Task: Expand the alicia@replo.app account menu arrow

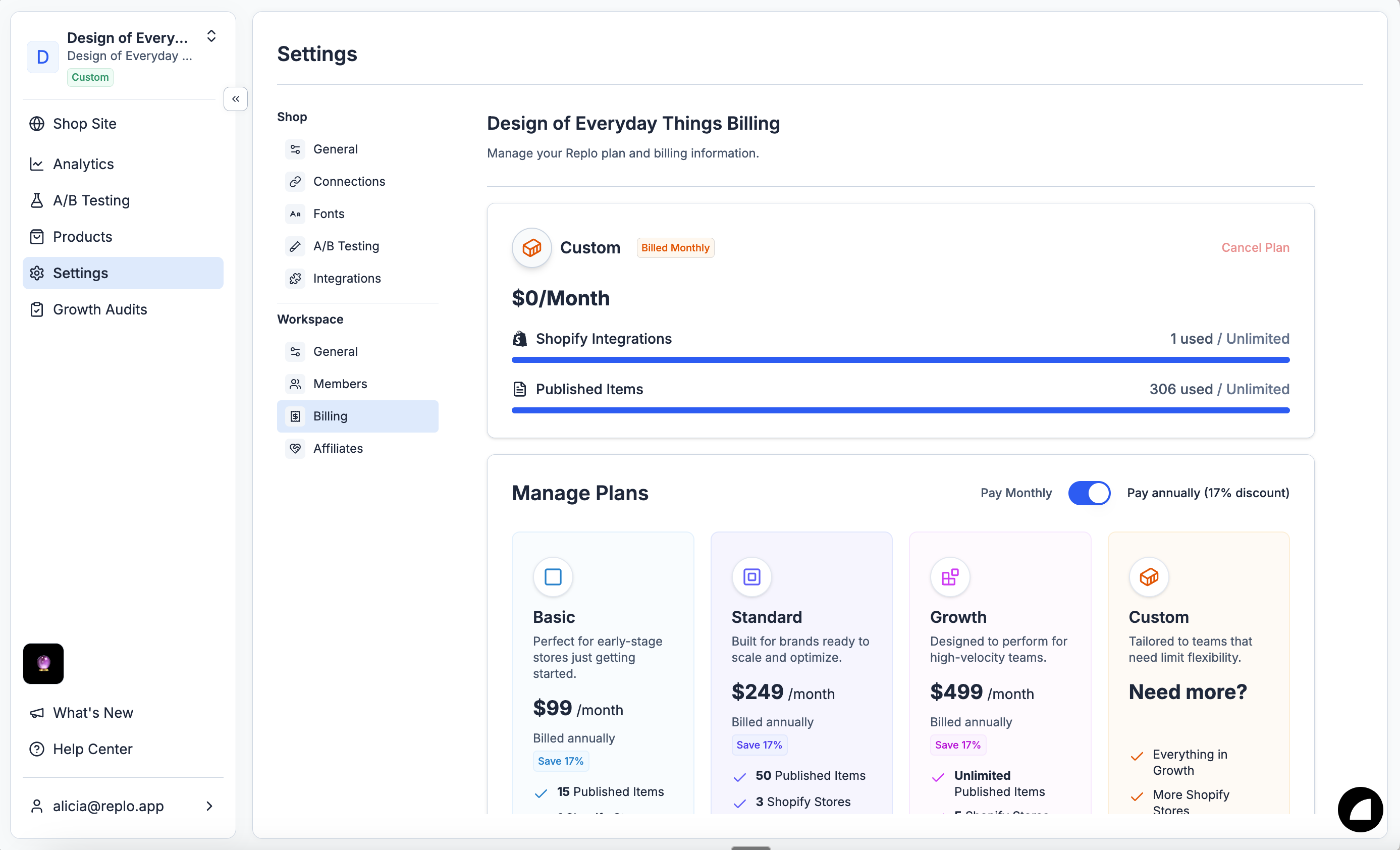Action: (209, 806)
